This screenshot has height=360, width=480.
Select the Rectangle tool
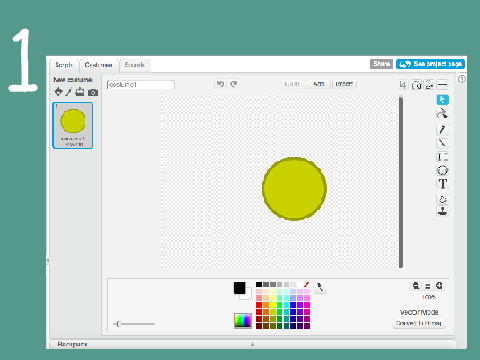tap(442, 157)
